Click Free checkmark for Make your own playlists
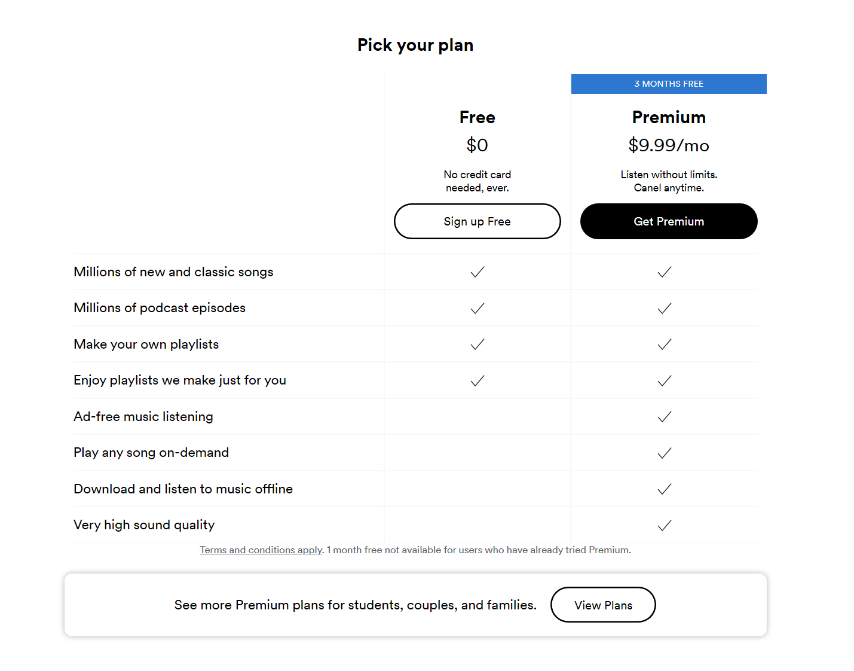 477,344
